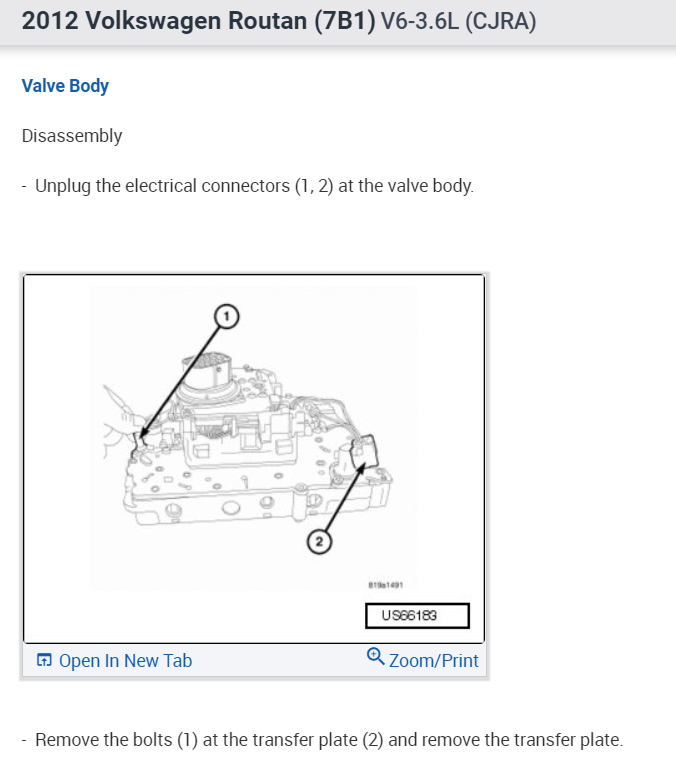This screenshot has width=676, height=775.
Task: Click the Unplug the electrical connectors step
Action: click(x=254, y=186)
